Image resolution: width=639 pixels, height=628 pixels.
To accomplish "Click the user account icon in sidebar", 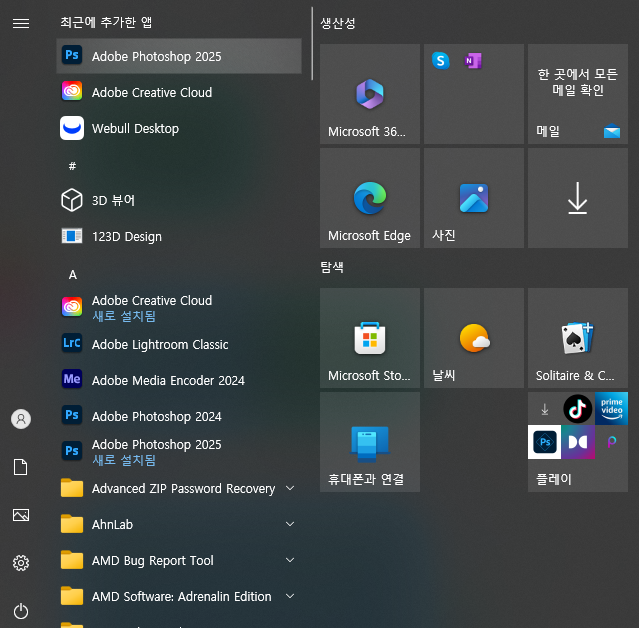I will (x=21, y=419).
